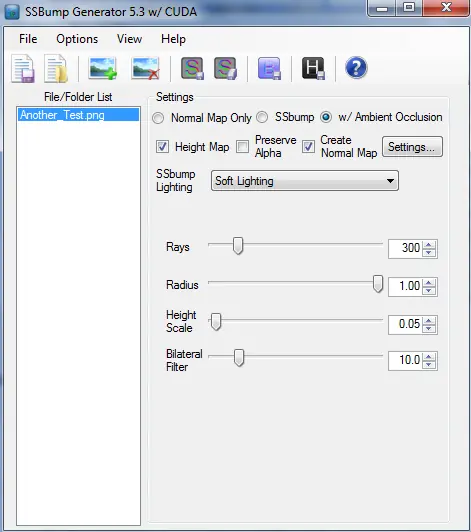Click the purple B save icon
Image resolution: width=471 pixels, height=532 pixels.
[x=269, y=69]
